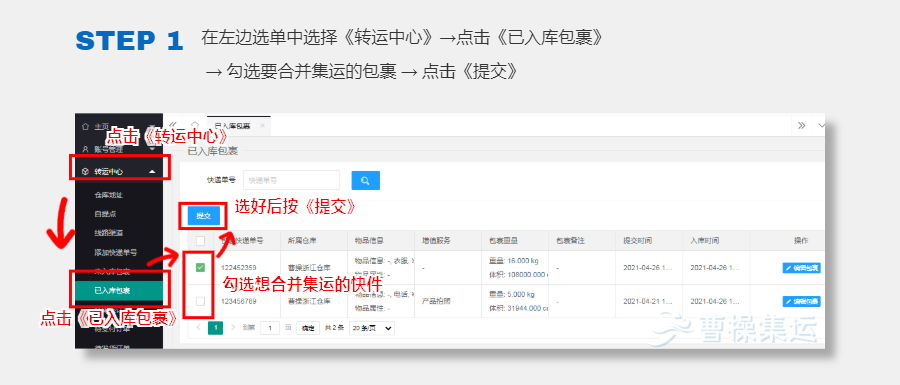Image resolution: width=900 pixels, height=385 pixels.
Task: Click edit package button for row 122452359
Action: pyautogui.click(x=801, y=267)
